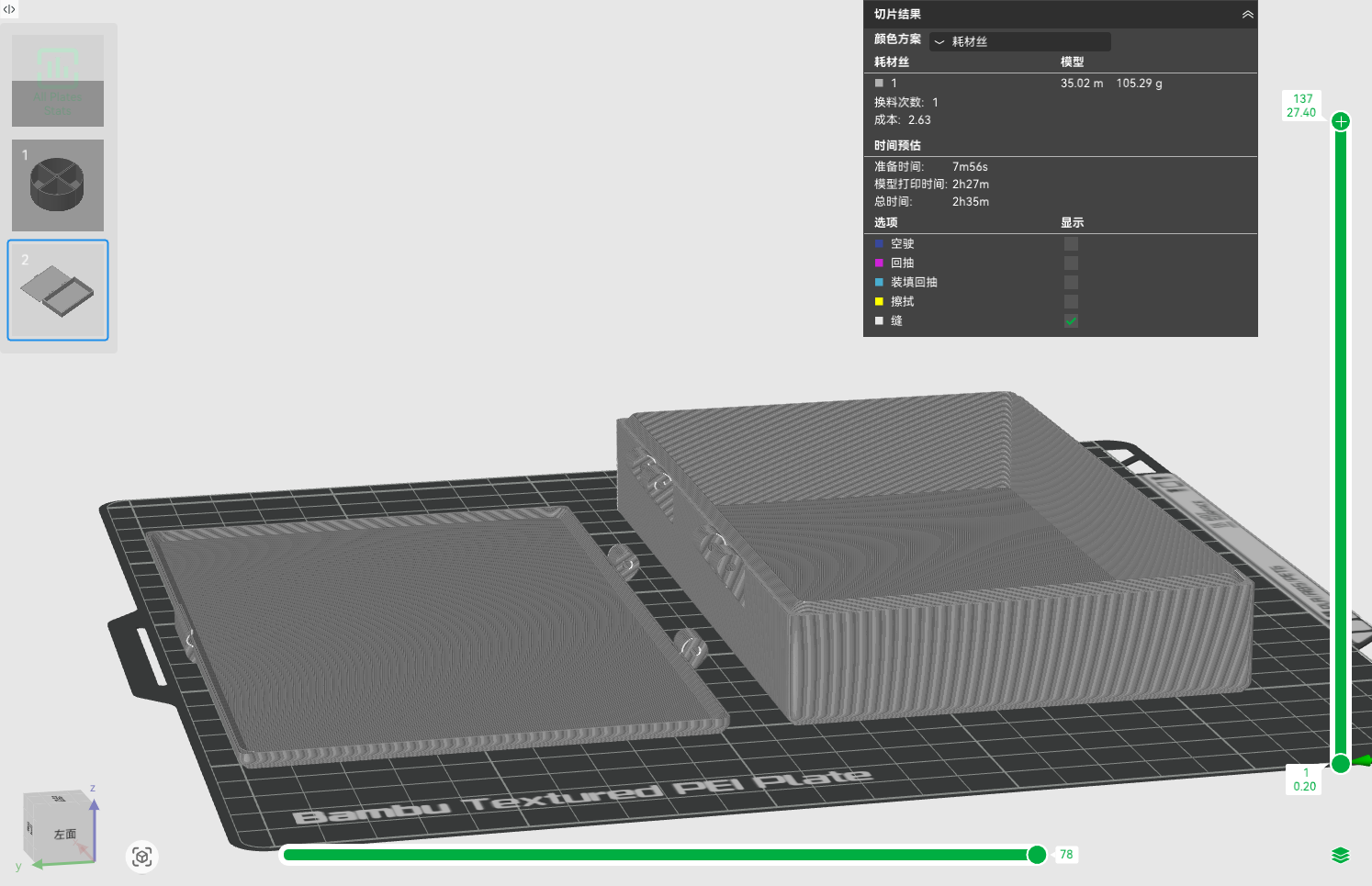The width and height of the screenshot is (1372, 886).
Task: Collapse the plate sidebar with the arrow icon
Action: [x=9, y=9]
